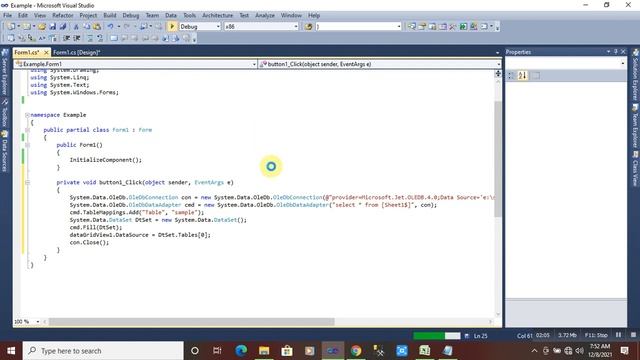Click the InitializeComponent(); code line
The height and width of the screenshot is (360, 640).
pyautogui.click(x=106, y=160)
